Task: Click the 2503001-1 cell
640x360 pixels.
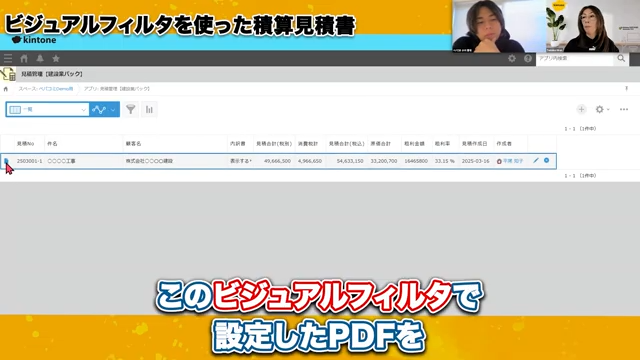Action: (x=29, y=161)
